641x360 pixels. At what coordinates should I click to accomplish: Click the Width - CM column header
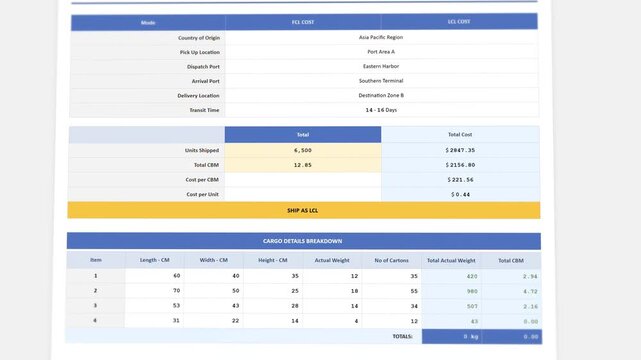[214, 260]
